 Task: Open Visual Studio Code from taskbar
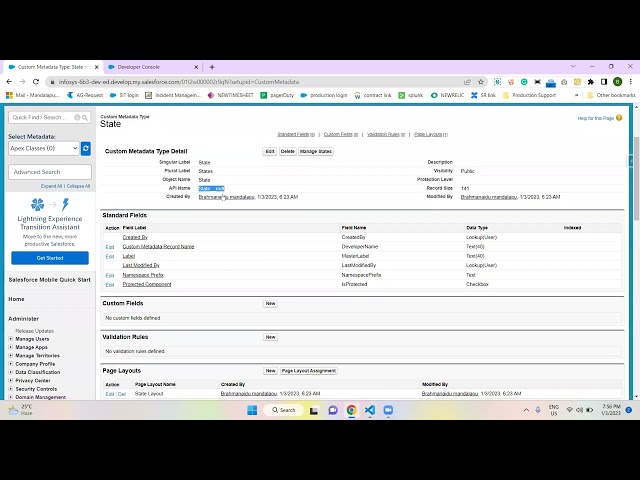[x=370, y=410]
